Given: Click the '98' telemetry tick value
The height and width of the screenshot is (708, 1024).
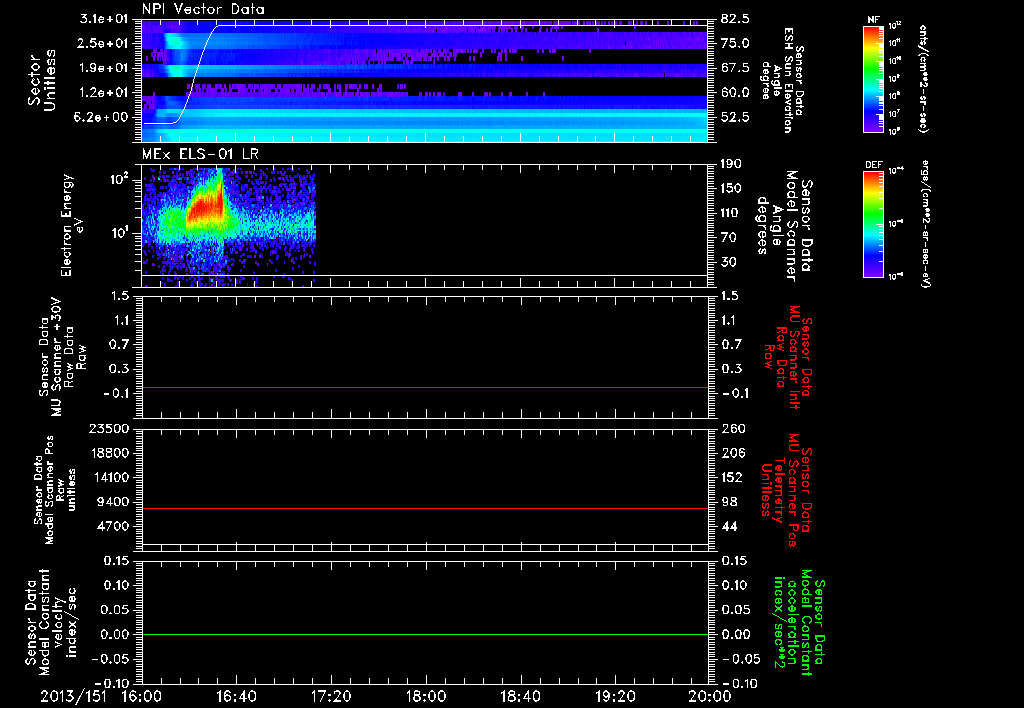Looking at the screenshot, I should tap(728, 502).
